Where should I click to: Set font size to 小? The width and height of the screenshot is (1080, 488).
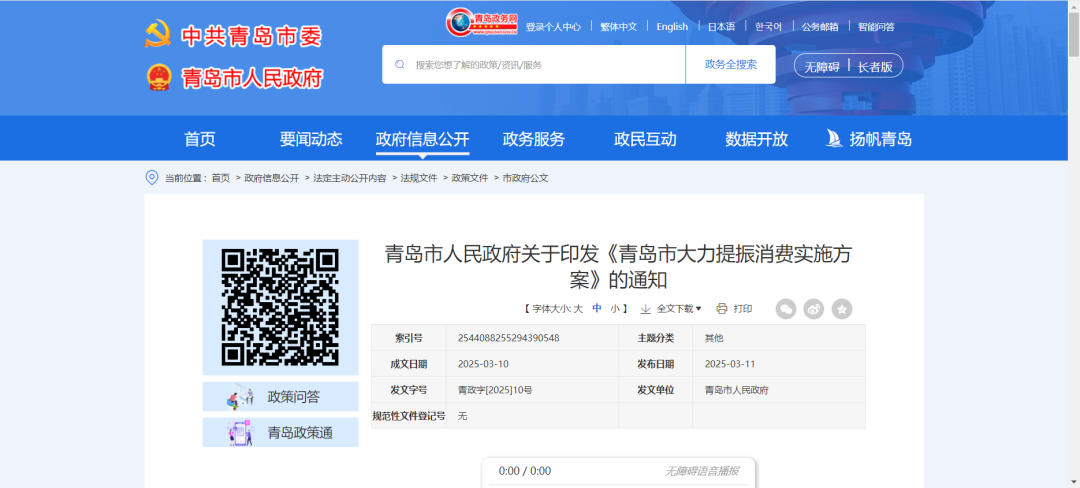pyautogui.click(x=615, y=309)
